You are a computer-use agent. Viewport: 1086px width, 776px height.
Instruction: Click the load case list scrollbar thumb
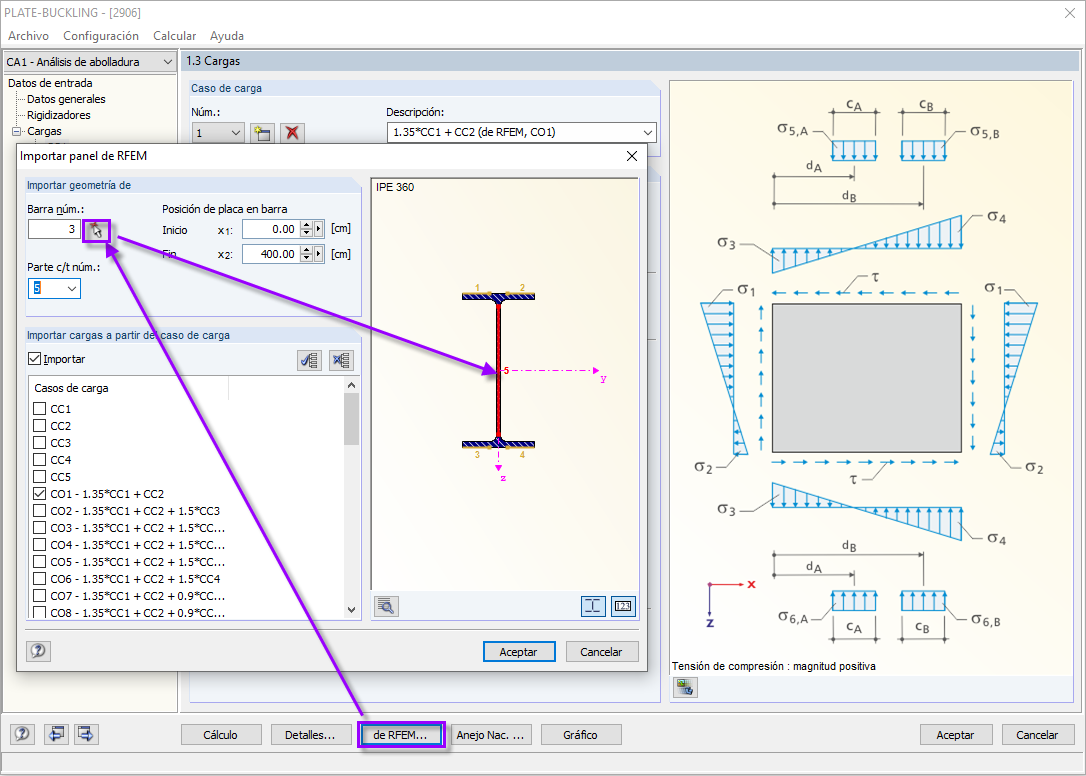click(x=351, y=419)
